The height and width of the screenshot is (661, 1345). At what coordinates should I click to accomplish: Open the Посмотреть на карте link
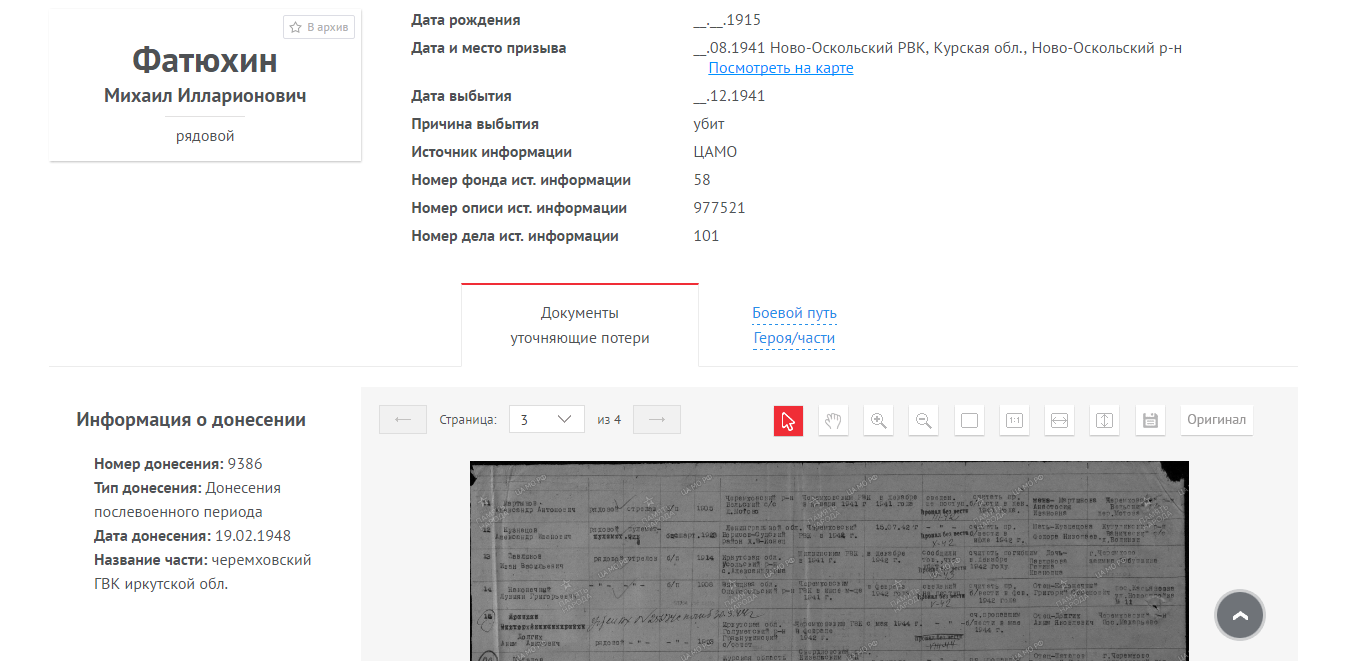[x=780, y=68]
